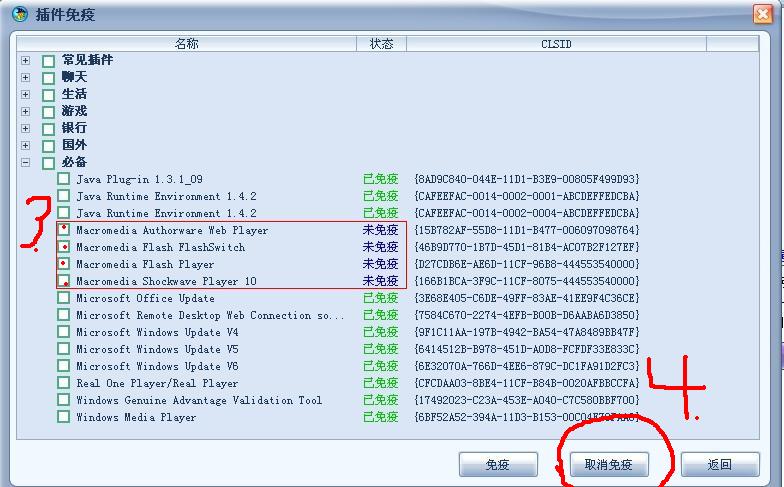Check the 聊天 group checkbox

(48, 78)
